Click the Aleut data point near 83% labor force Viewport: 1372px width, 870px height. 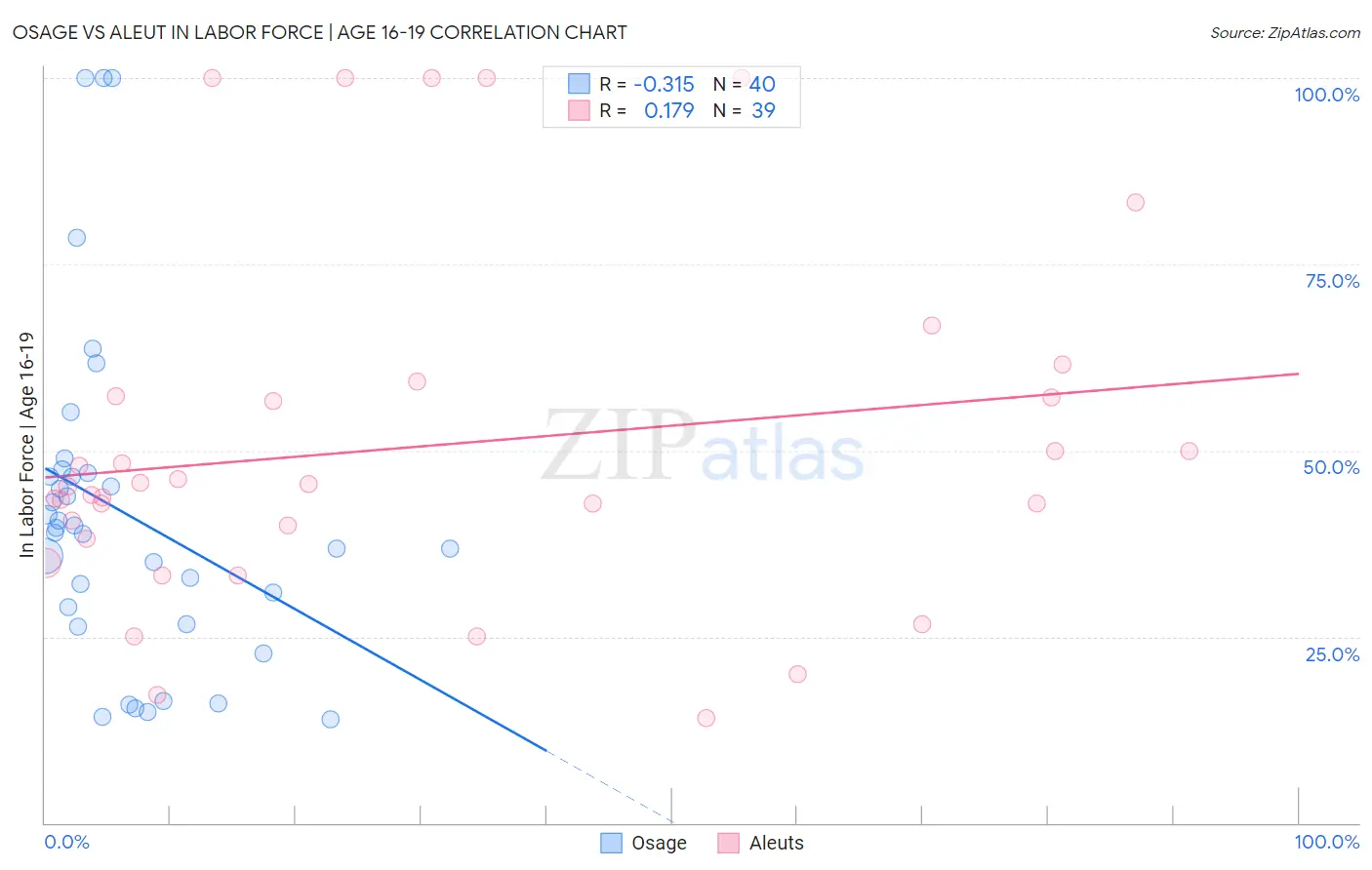(1135, 203)
